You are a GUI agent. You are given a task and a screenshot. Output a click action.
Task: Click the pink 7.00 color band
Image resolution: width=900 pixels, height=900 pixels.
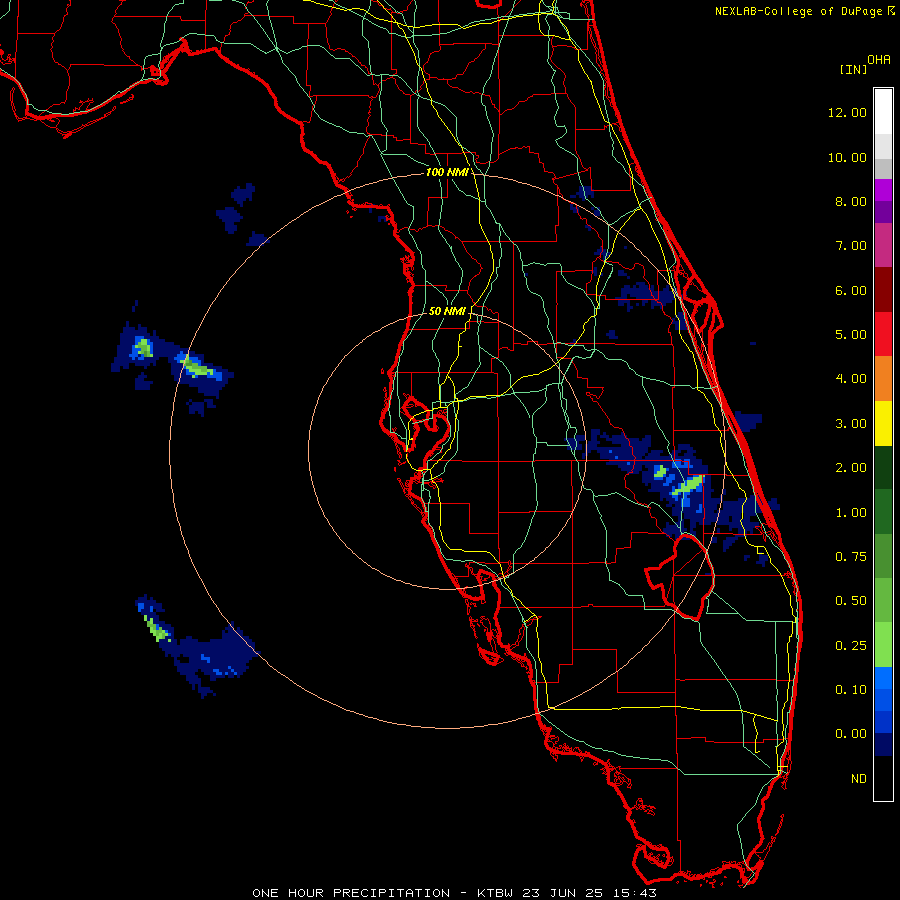point(883,245)
